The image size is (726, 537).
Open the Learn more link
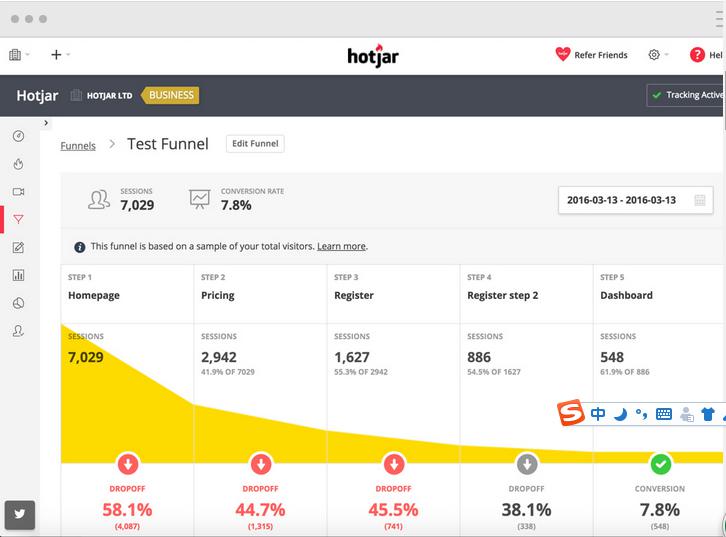(x=341, y=246)
